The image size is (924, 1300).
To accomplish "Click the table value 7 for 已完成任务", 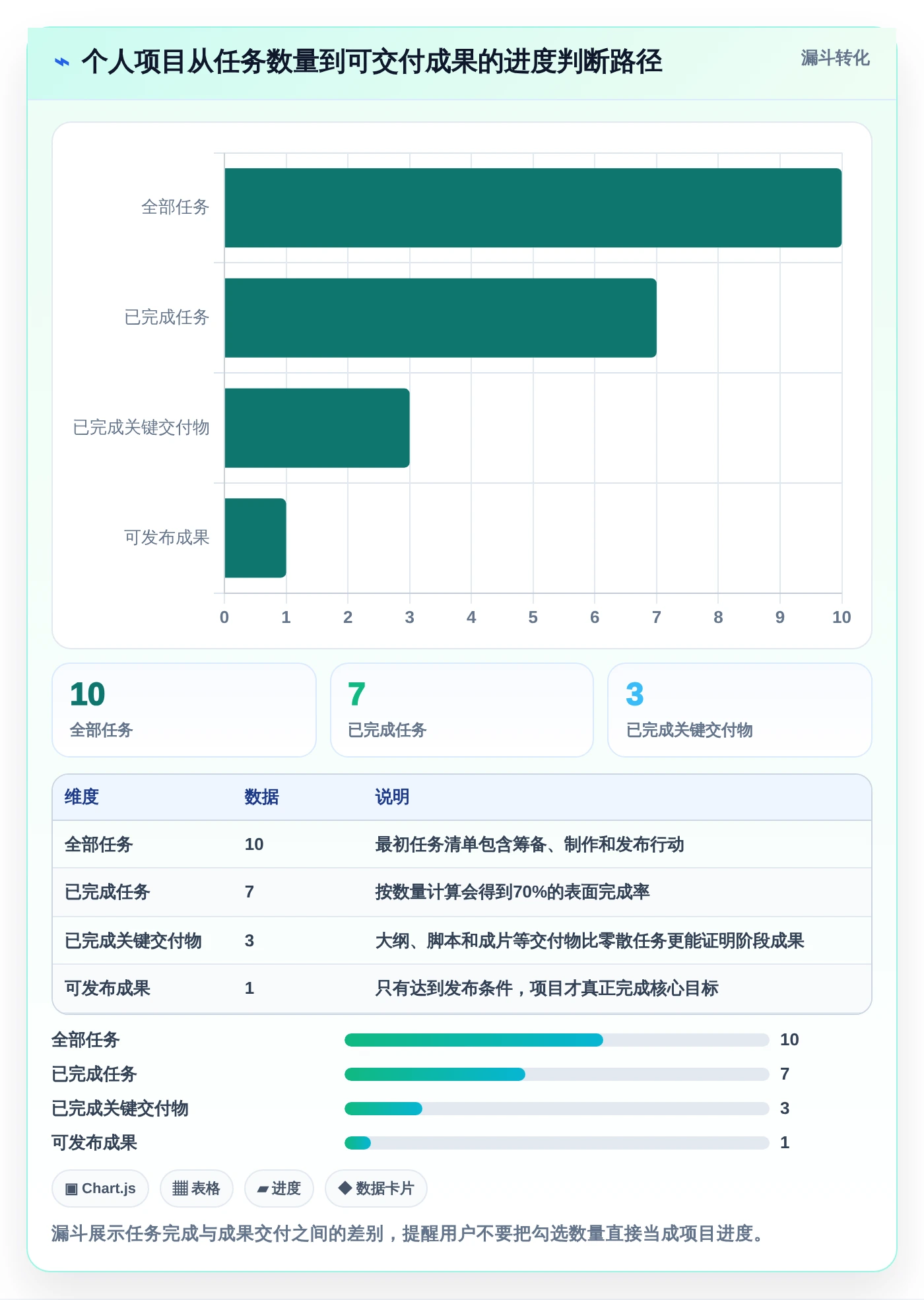I will click(x=249, y=892).
